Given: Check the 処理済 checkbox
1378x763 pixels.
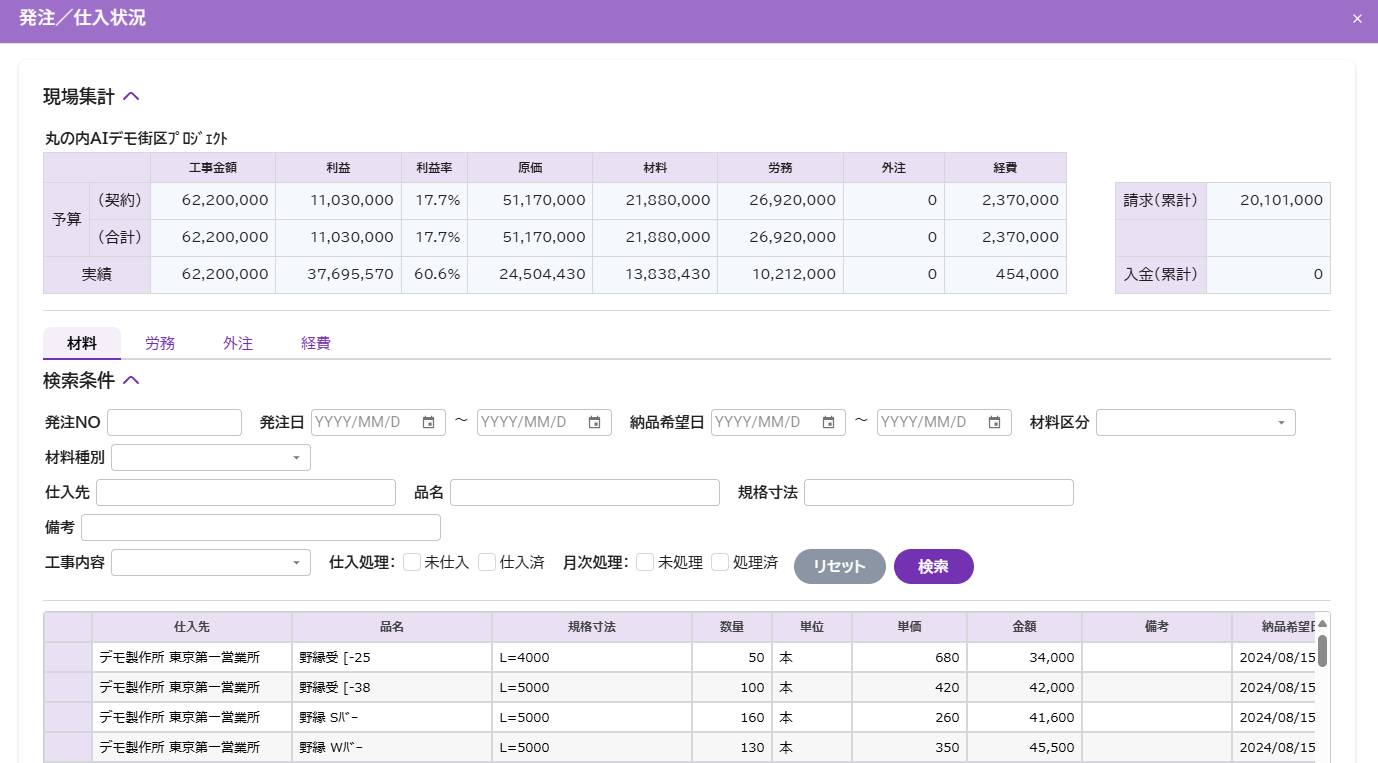Looking at the screenshot, I should coord(720,563).
